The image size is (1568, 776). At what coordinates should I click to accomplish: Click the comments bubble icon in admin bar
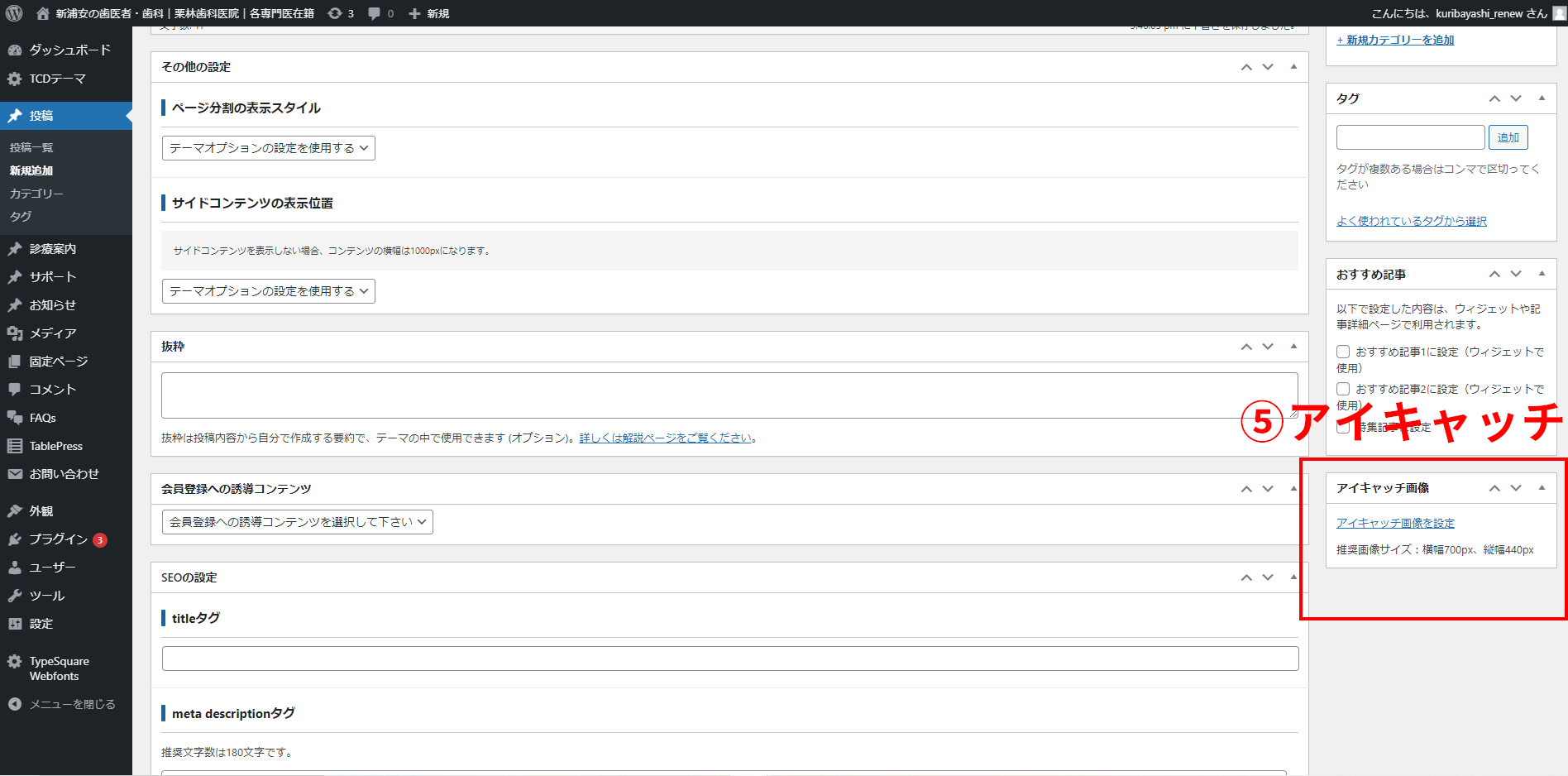[380, 13]
